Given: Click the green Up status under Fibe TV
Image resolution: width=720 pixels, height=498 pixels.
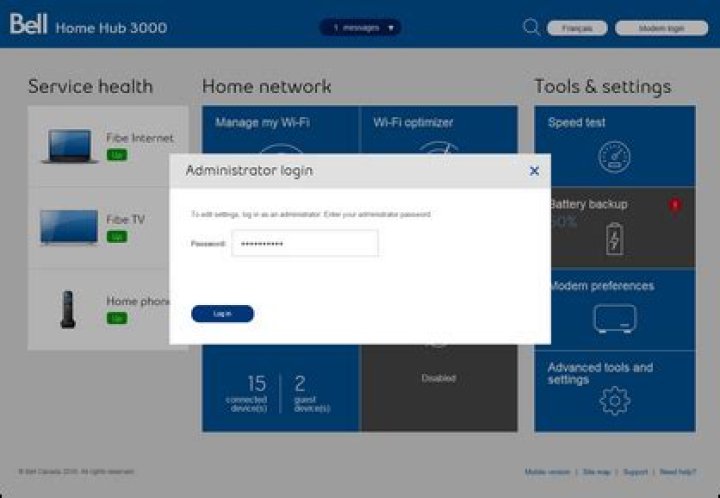Looking at the screenshot, I should coord(117,236).
